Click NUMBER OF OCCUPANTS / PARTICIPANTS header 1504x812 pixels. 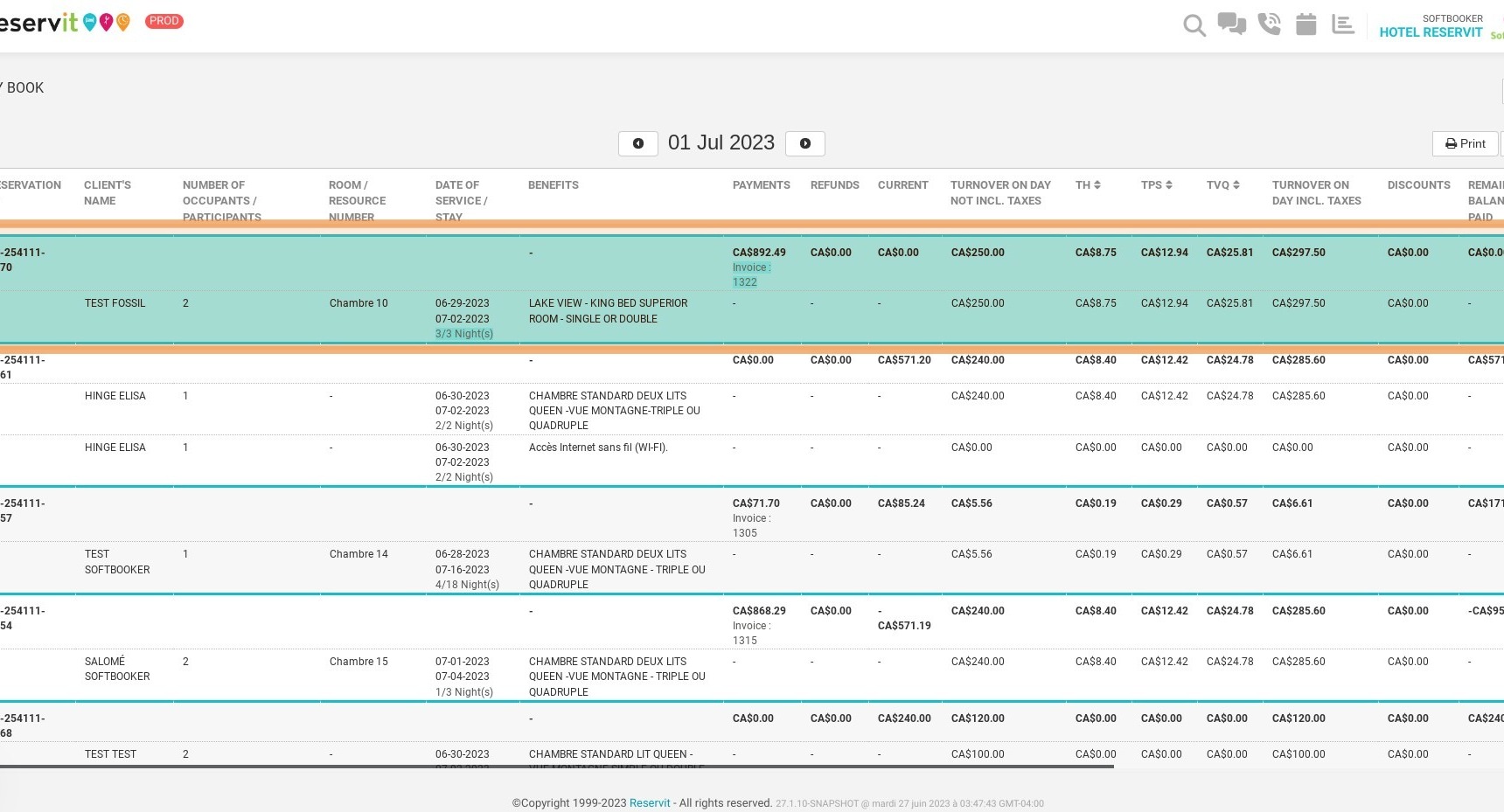222,201
